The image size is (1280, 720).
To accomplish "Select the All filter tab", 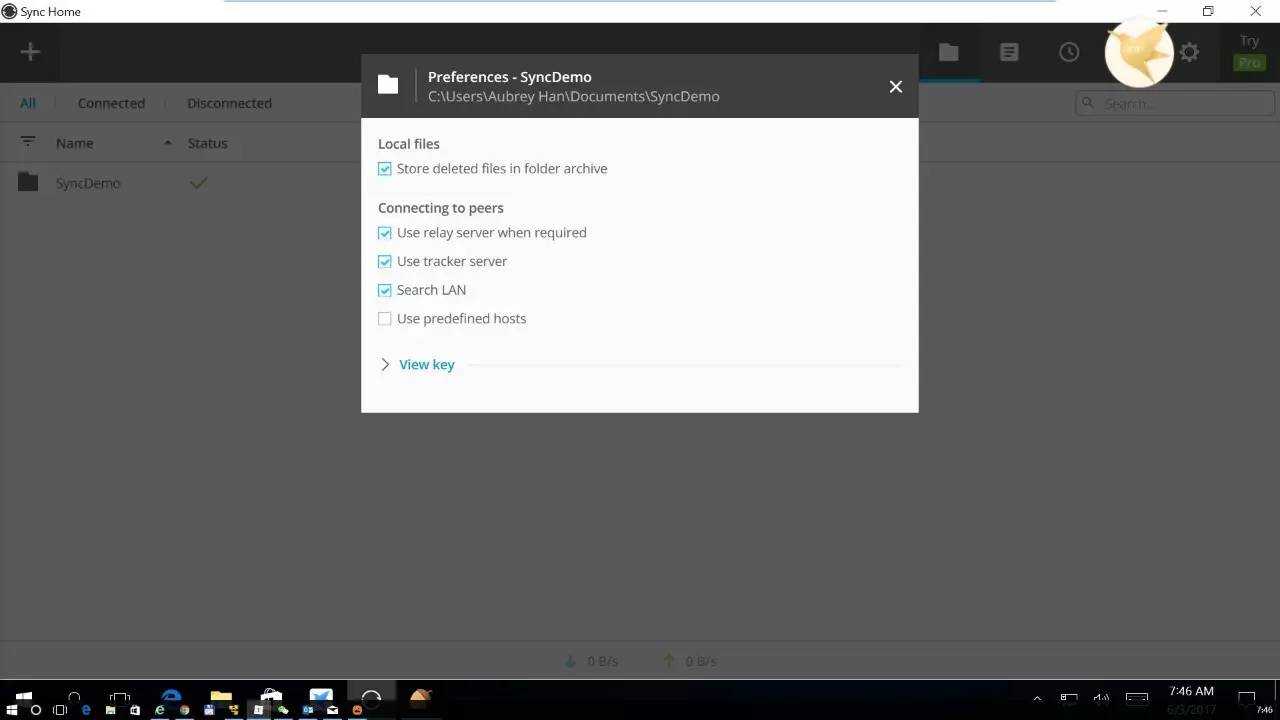I will pyautogui.click(x=28, y=103).
